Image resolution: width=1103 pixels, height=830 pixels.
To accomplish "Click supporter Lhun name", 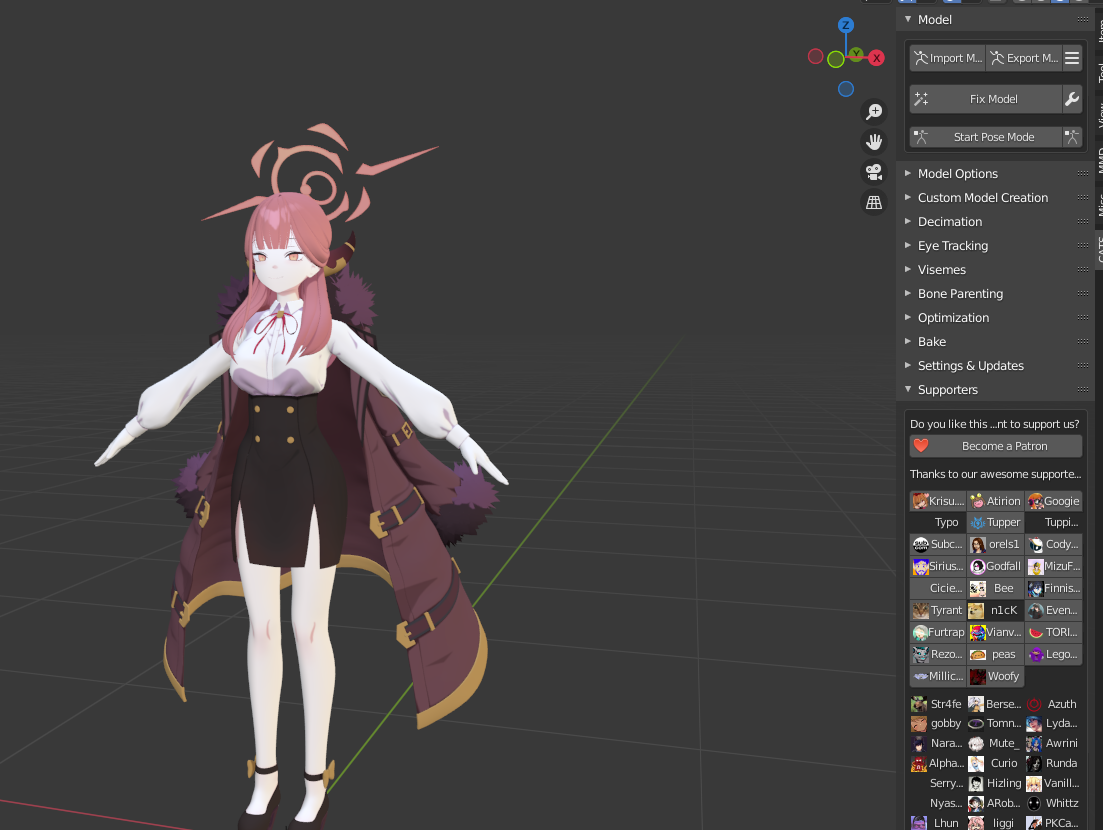I will tap(945, 823).
